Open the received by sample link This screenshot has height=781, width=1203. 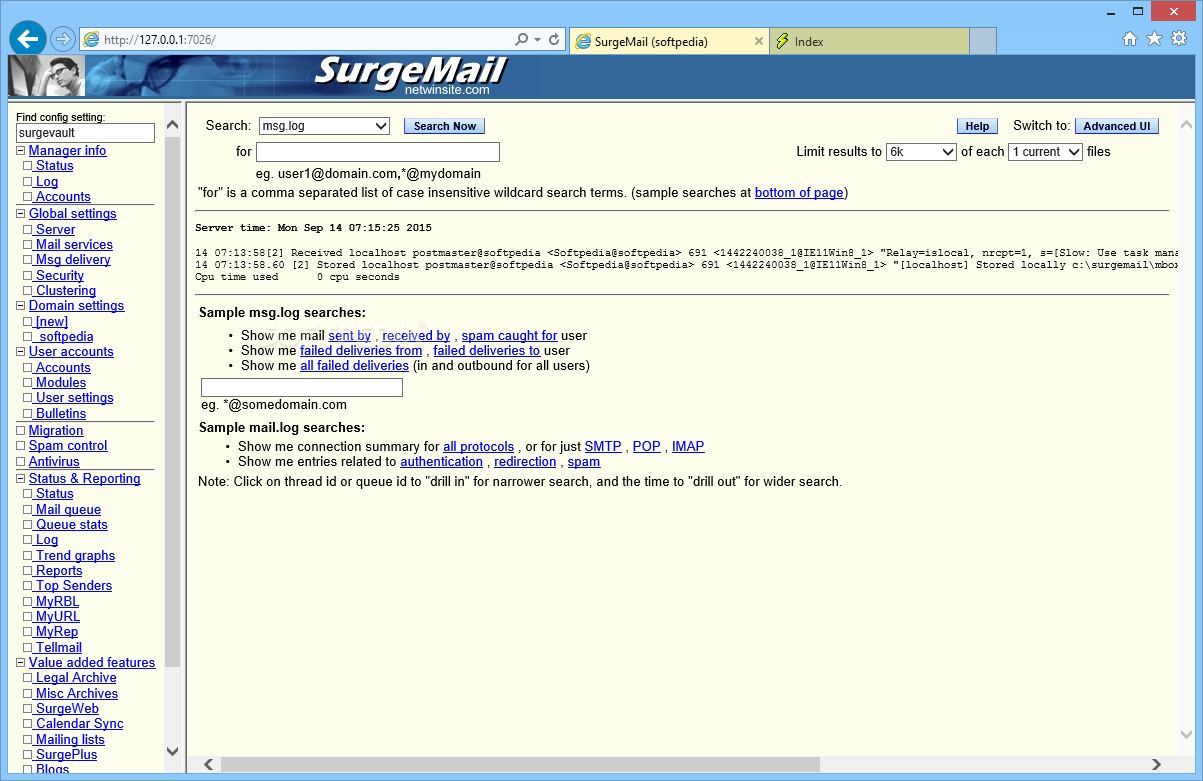416,336
